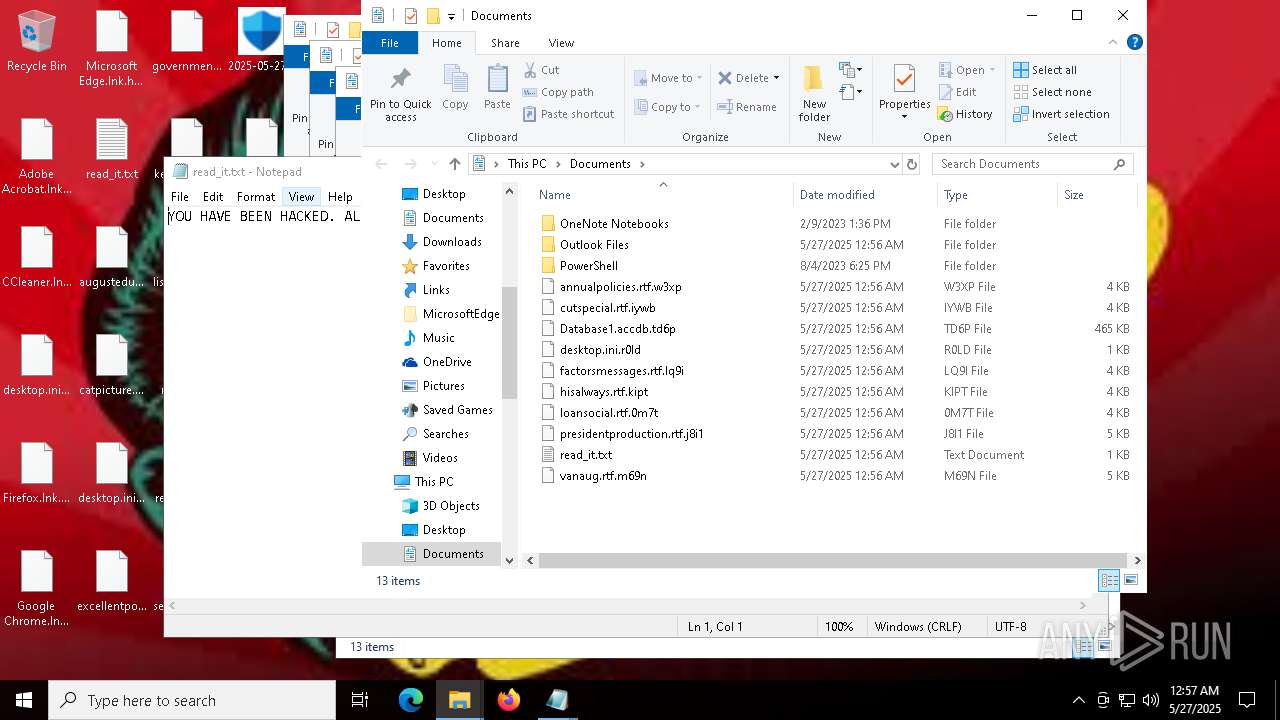1280x720 pixels.
Task: Launch Microsoft Edge from the taskbar
Action: pyautogui.click(x=411, y=700)
